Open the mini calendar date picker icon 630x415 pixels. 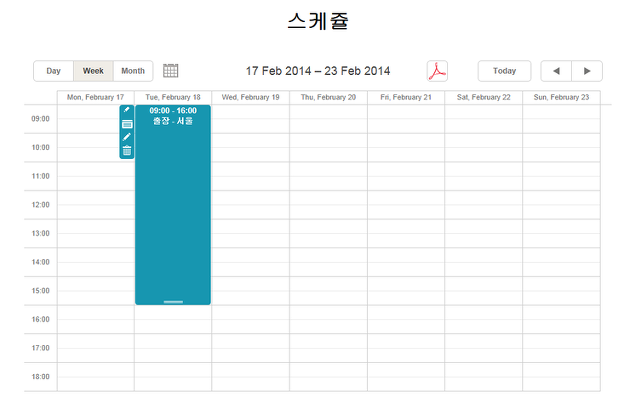click(x=170, y=71)
